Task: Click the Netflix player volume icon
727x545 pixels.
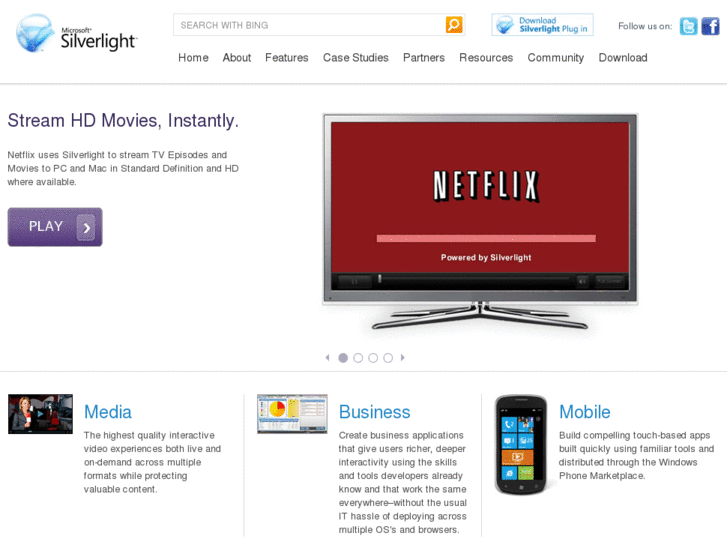Action: point(582,281)
